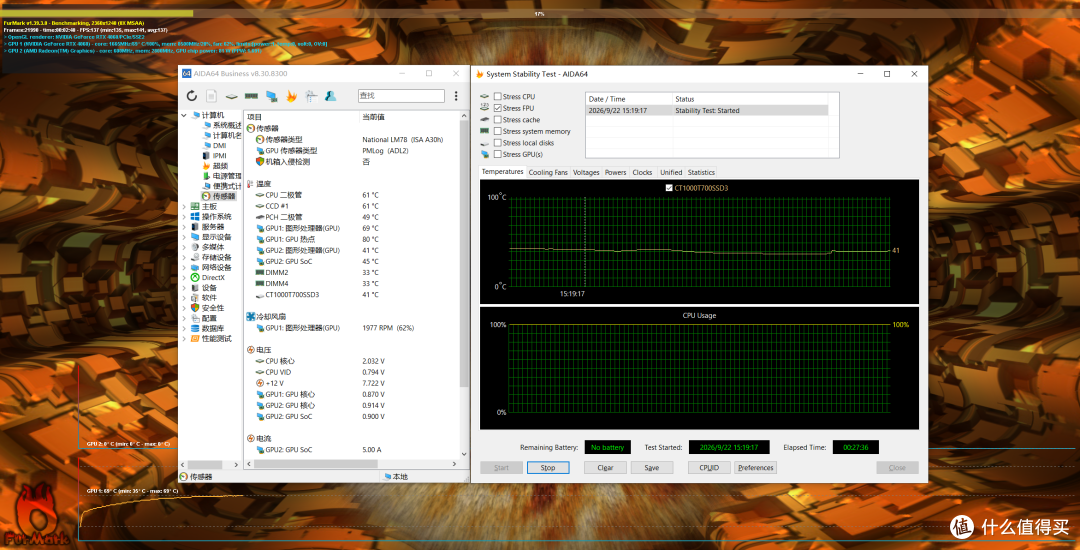Click the Stability Test: Started log row

coord(707,110)
